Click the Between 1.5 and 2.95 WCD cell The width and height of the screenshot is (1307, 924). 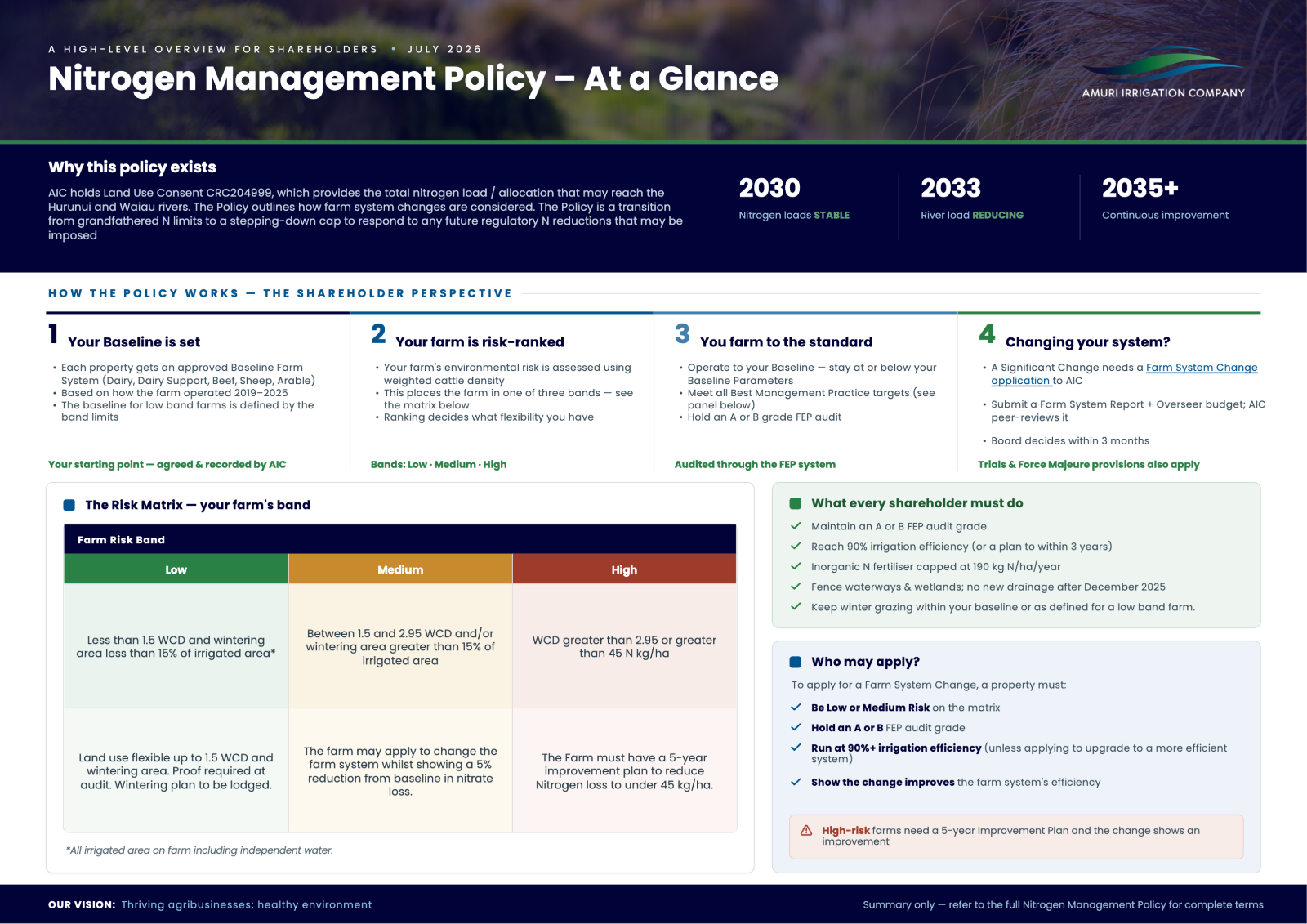pos(400,646)
